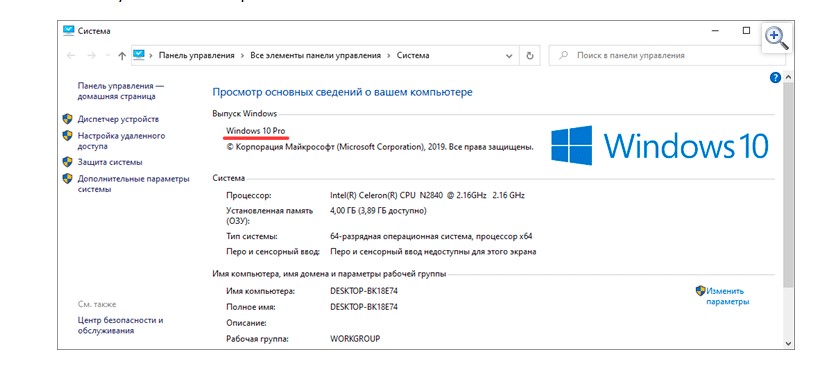Click the DESKTOP-BK18E74 value next to Полное имя

(x=364, y=307)
